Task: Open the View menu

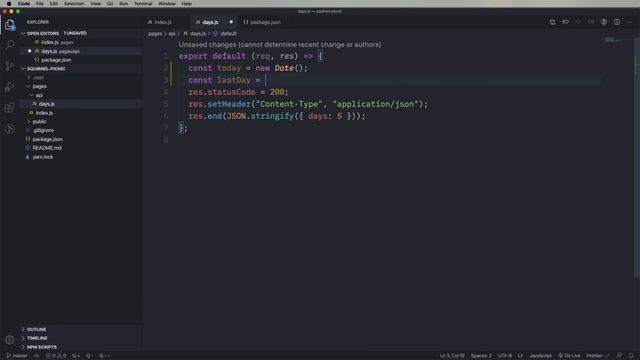Action: 96,4
